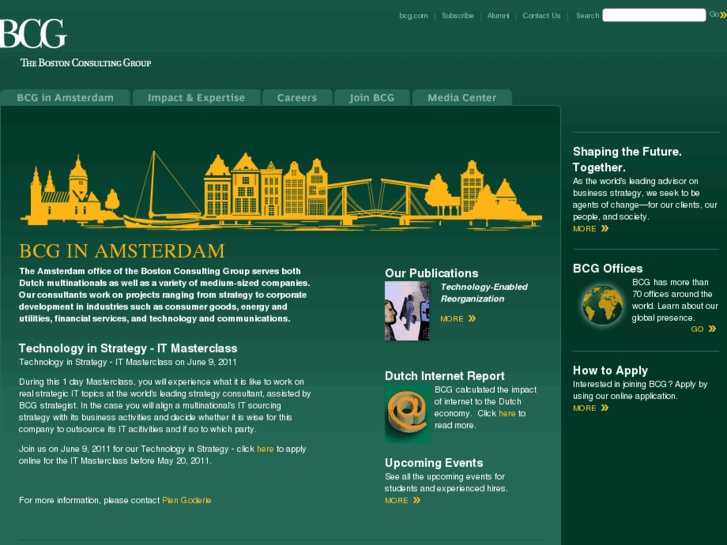Click 'Technology in Strategy - IT Masterclass' heading
This screenshot has width=727, height=545.
coord(128,348)
